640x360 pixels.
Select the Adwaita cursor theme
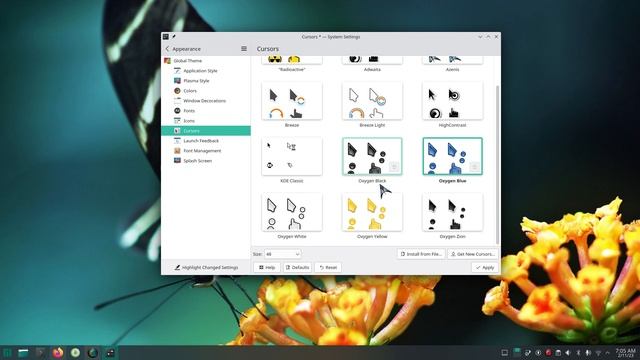pyautogui.click(x=372, y=60)
